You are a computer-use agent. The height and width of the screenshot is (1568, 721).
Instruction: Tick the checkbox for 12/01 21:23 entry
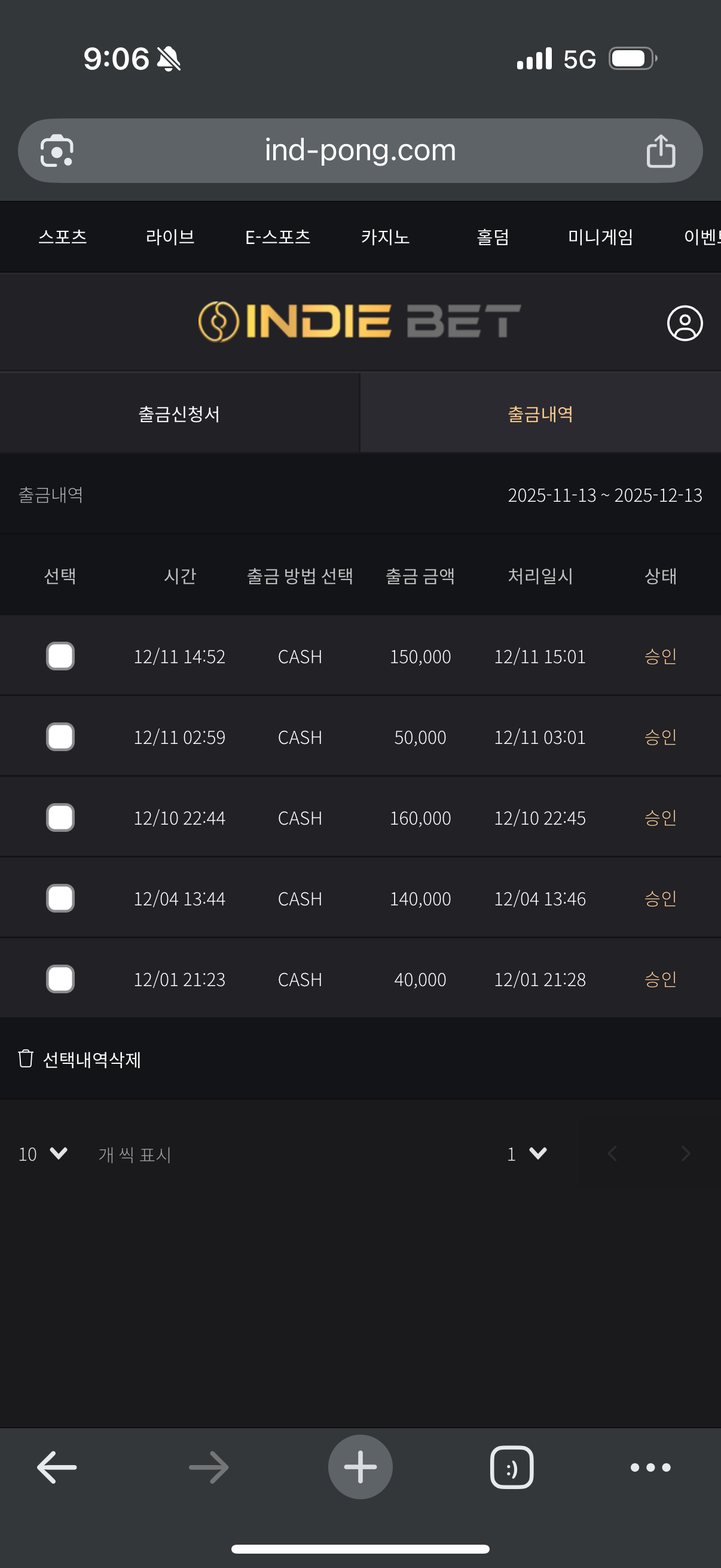click(x=60, y=979)
